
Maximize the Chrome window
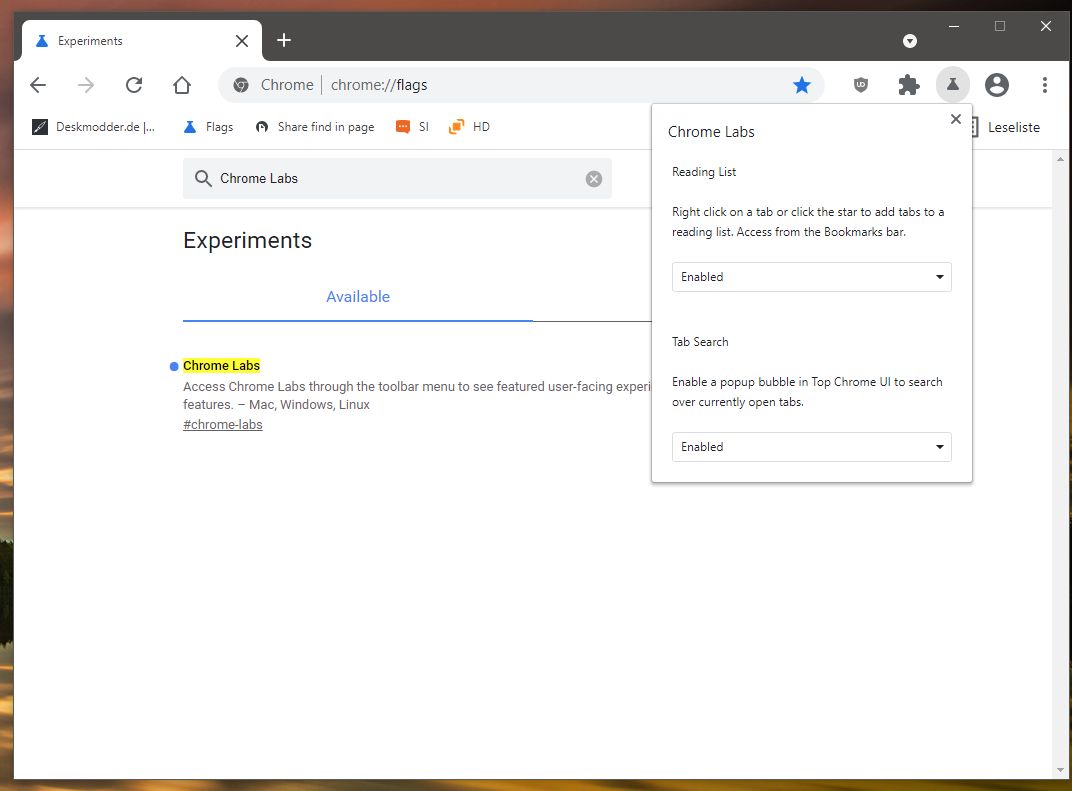pyautogui.click(x=1000, y=26)
